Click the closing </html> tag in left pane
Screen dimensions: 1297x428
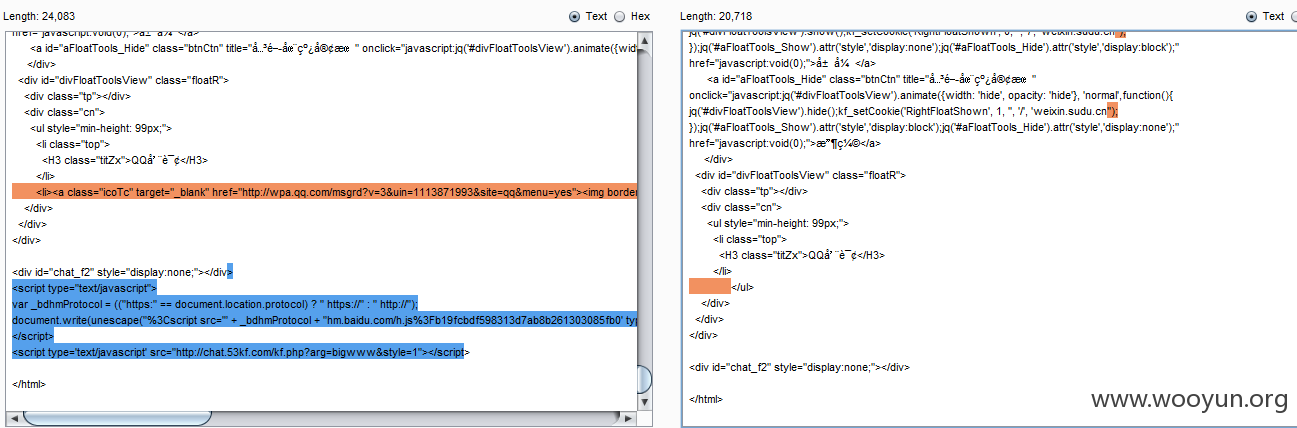[x=28, y=383]
